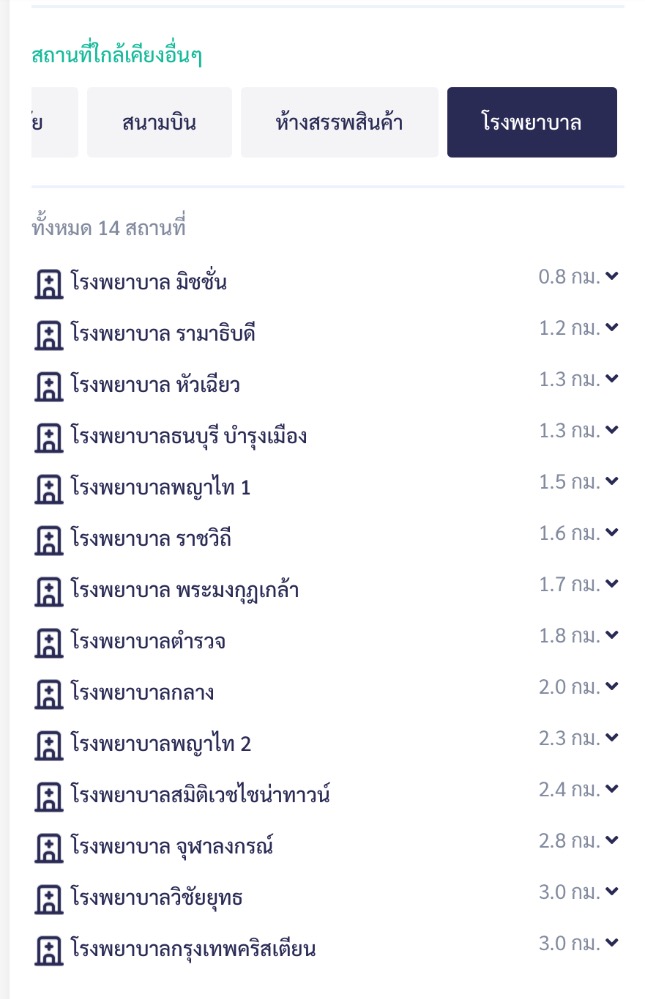Click hospital icon beside โรงพยาบาลวิชัยยุทธ
Image resolution: width=645 pixels, height=999 pixels.
46,899
